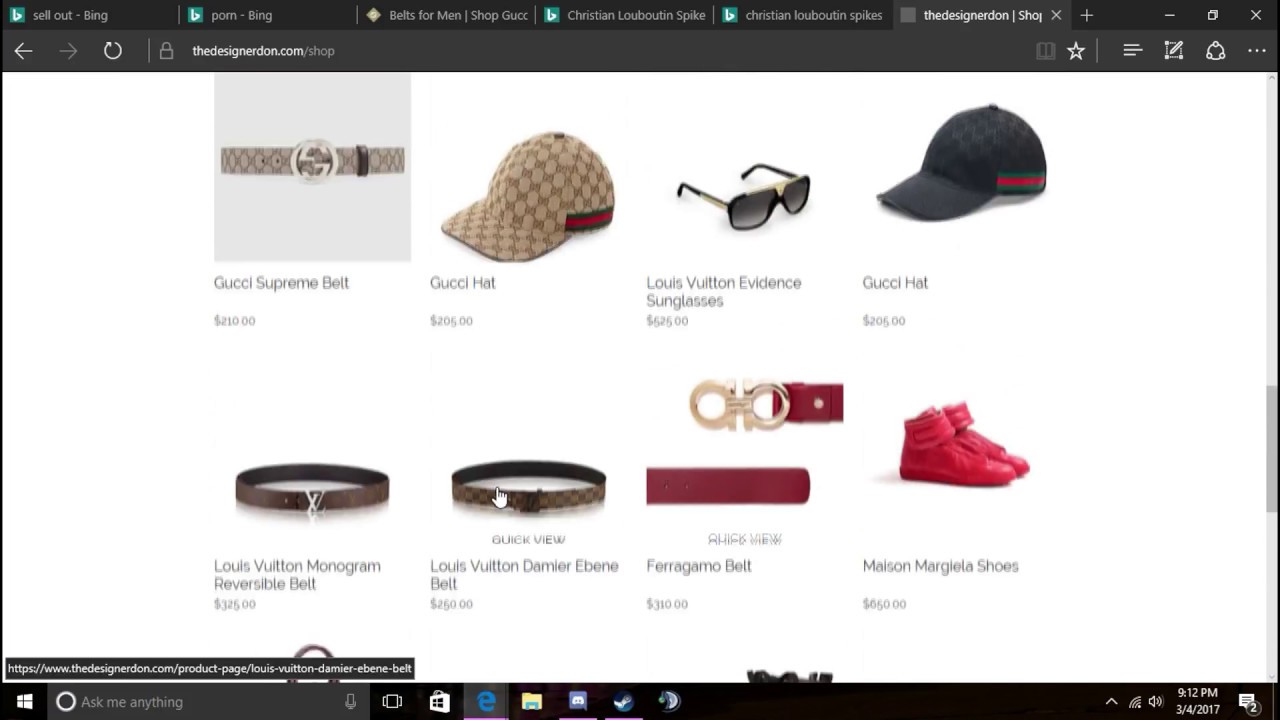The width and height of the screenshot is (1280, 720).
Task: Open tan Gucci Hat product image
Action: click(x=528, y=195)
